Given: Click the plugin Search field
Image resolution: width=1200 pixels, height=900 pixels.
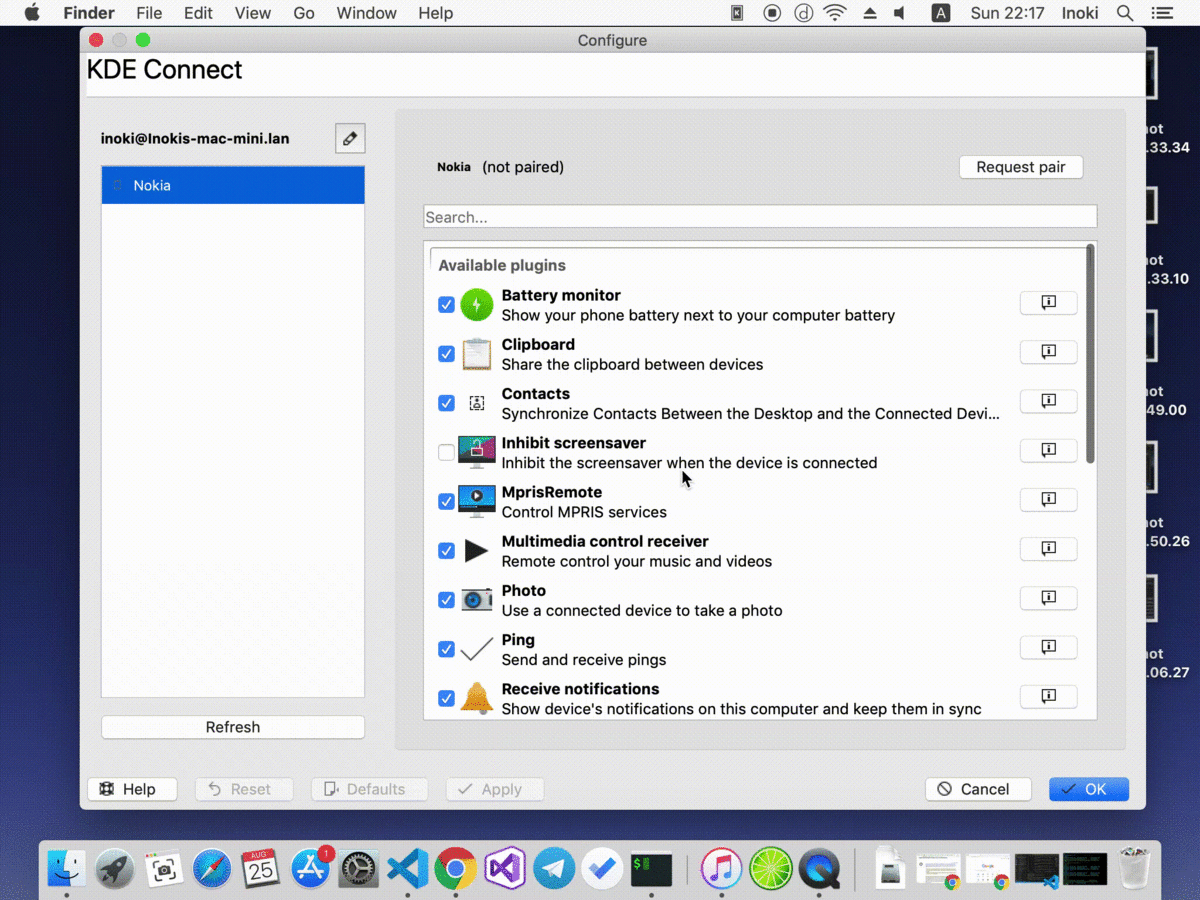Looking at the screenshot, I should point(760,217).
